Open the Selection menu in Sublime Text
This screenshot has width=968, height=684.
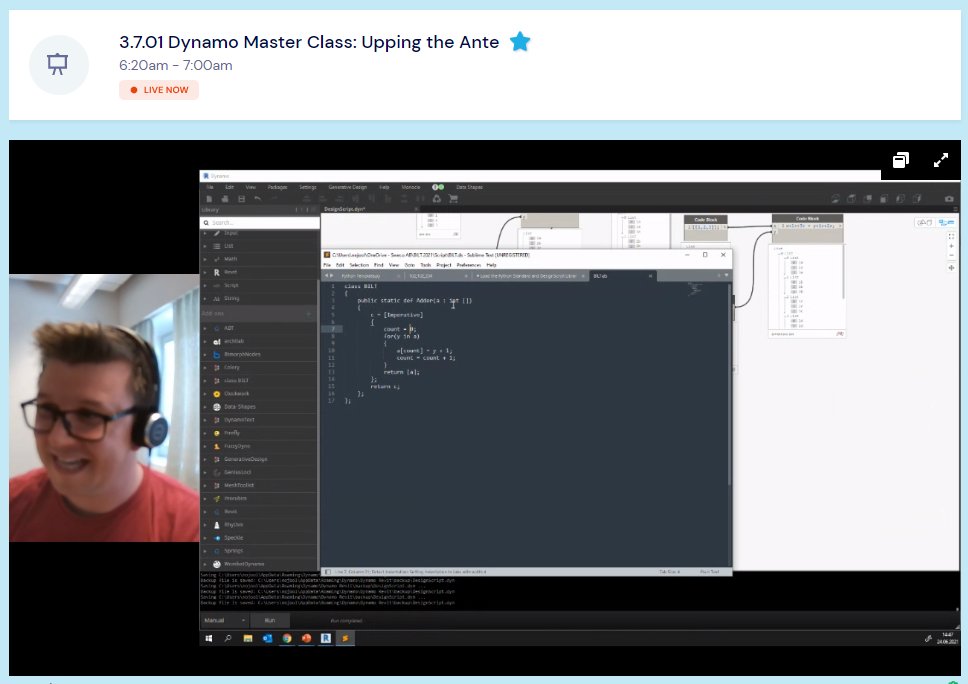(x=359, y=265)
